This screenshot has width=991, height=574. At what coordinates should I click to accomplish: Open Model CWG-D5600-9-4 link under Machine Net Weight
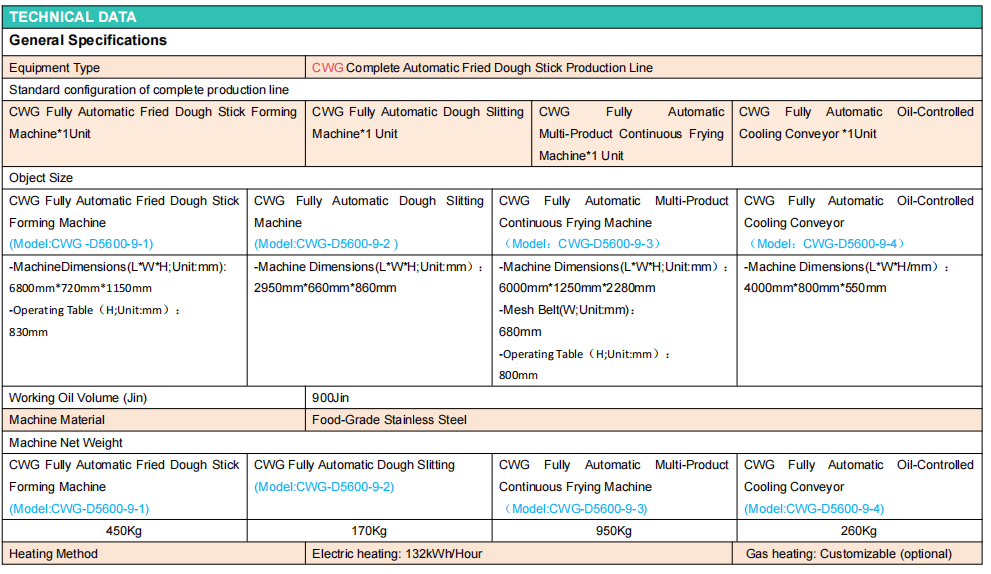click(x=814, y=509)
